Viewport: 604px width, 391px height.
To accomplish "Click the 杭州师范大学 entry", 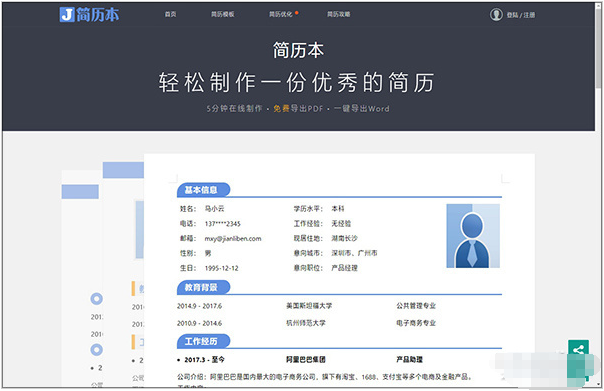I will 305,323.
